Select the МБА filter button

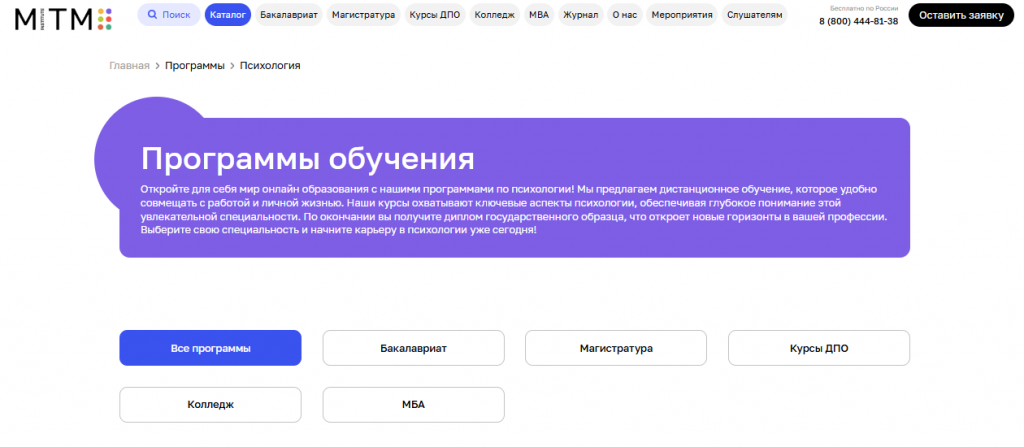(413, 405)
